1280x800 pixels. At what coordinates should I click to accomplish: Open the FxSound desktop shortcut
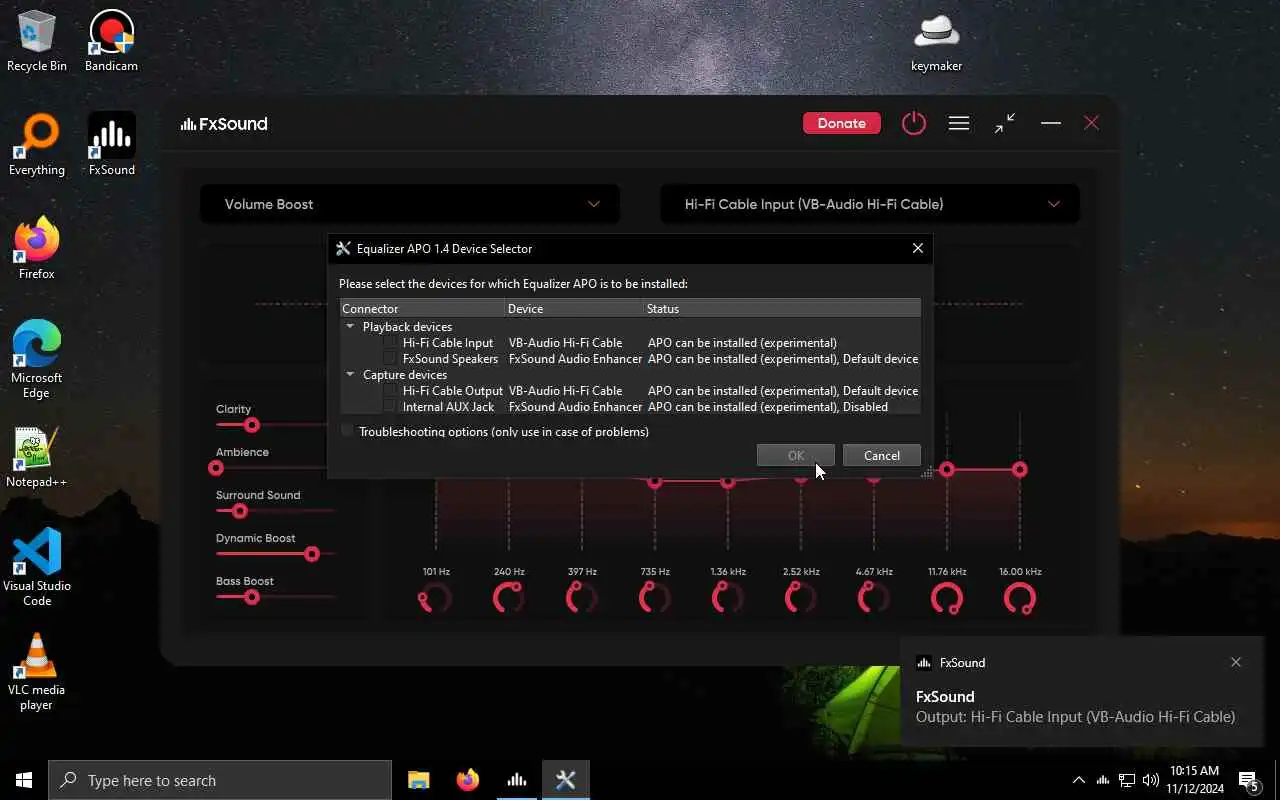pos(111,145)
